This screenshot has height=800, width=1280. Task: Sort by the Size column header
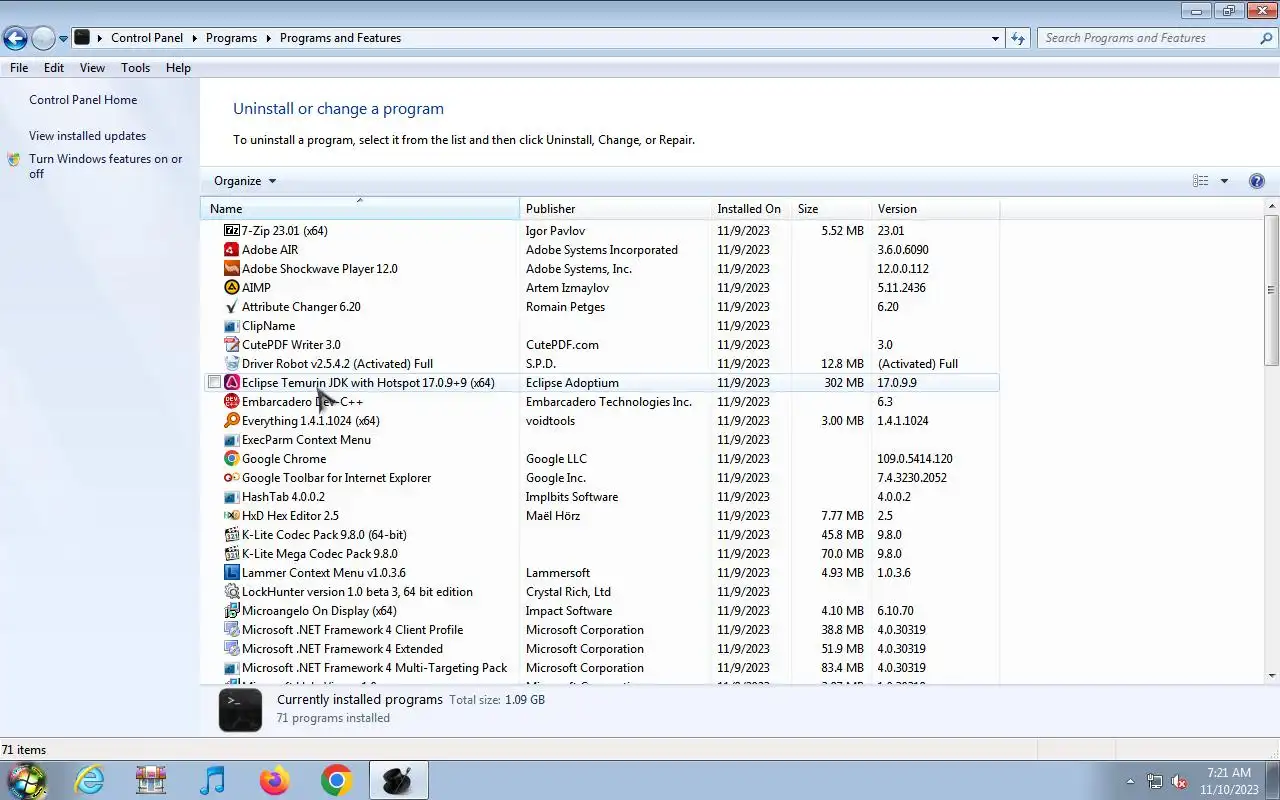(830, 209)
